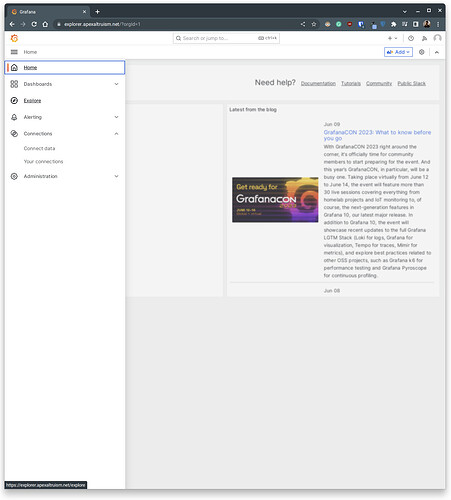The width and height of the screenshot is (451, 500).
Task: Open the tab search dropdown arrow
Action: pos(405,12)
